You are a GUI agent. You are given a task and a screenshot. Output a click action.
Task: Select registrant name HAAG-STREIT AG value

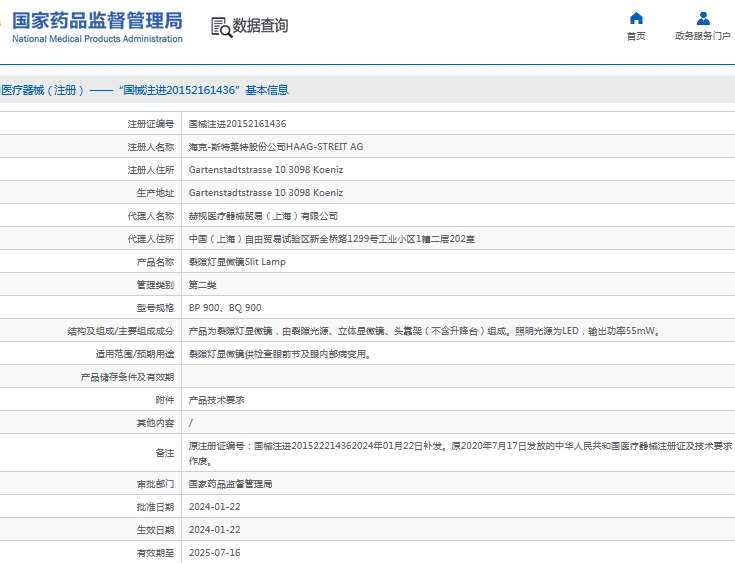coord(276,147)
